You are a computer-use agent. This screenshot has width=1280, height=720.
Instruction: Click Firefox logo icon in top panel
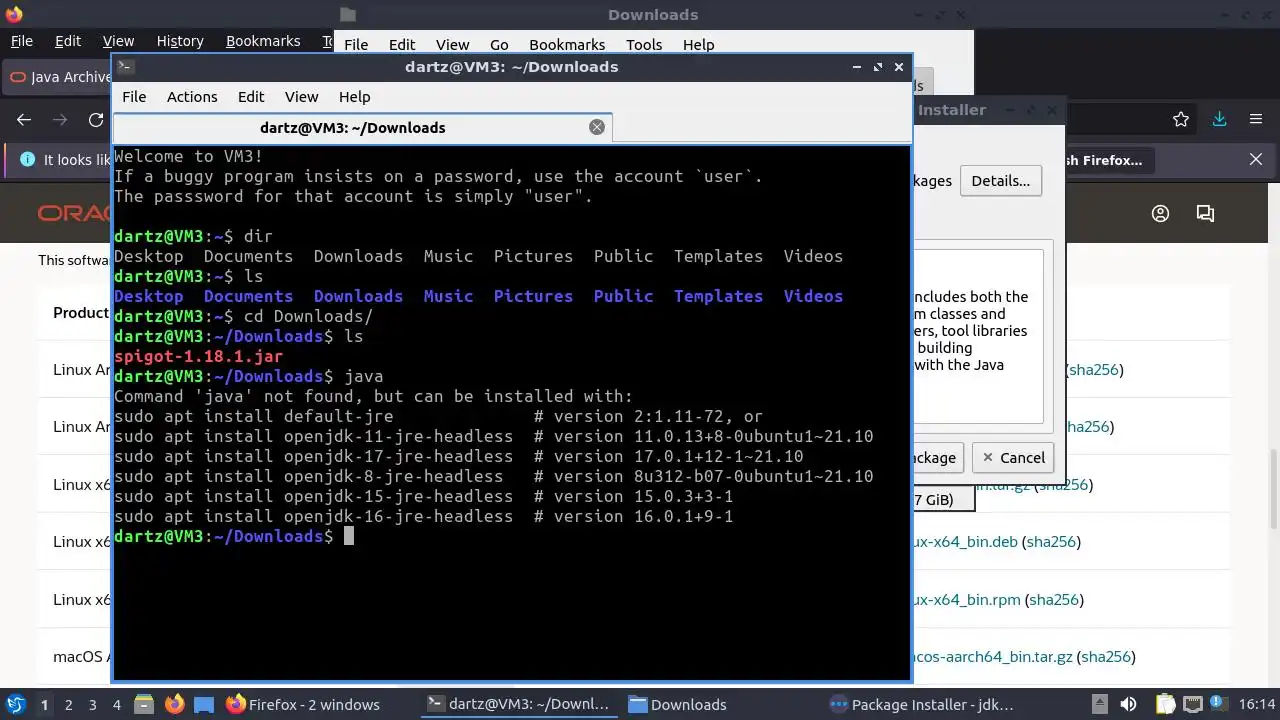pos(13,14)
